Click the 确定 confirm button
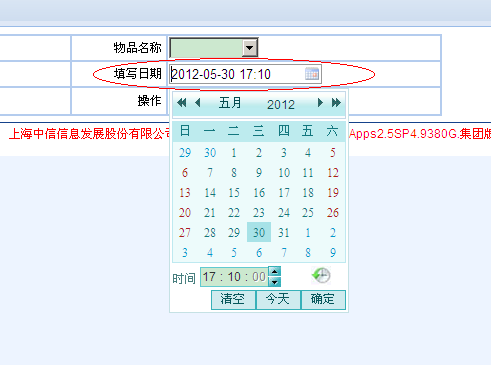This screenshot has width=491, height=365. coord(323,299)
